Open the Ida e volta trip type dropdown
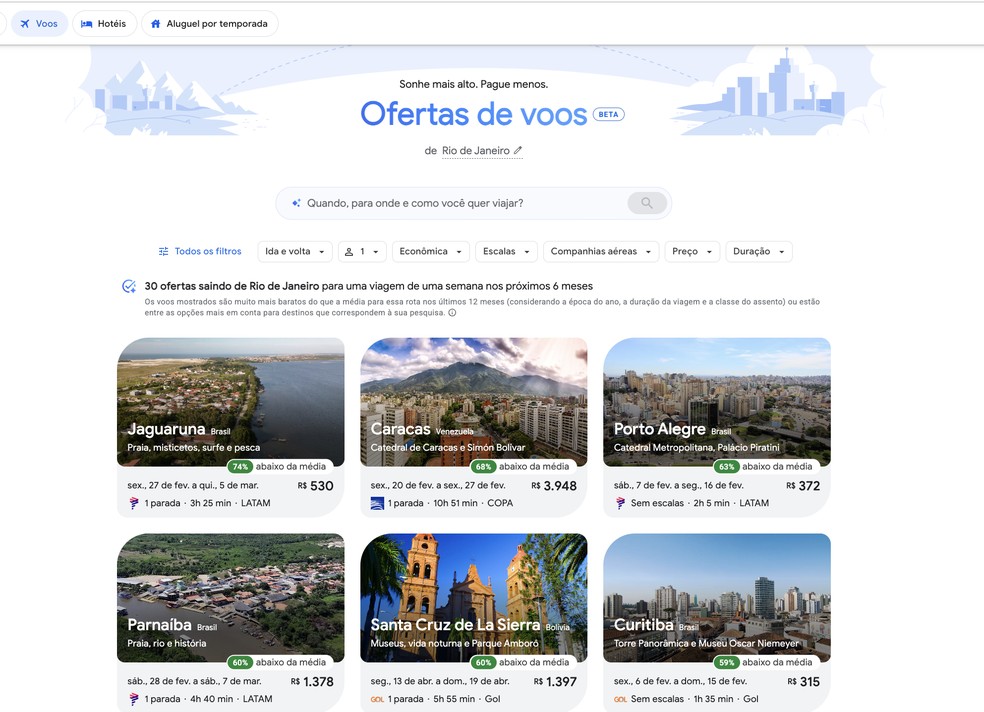 click(x=294, y=251)
